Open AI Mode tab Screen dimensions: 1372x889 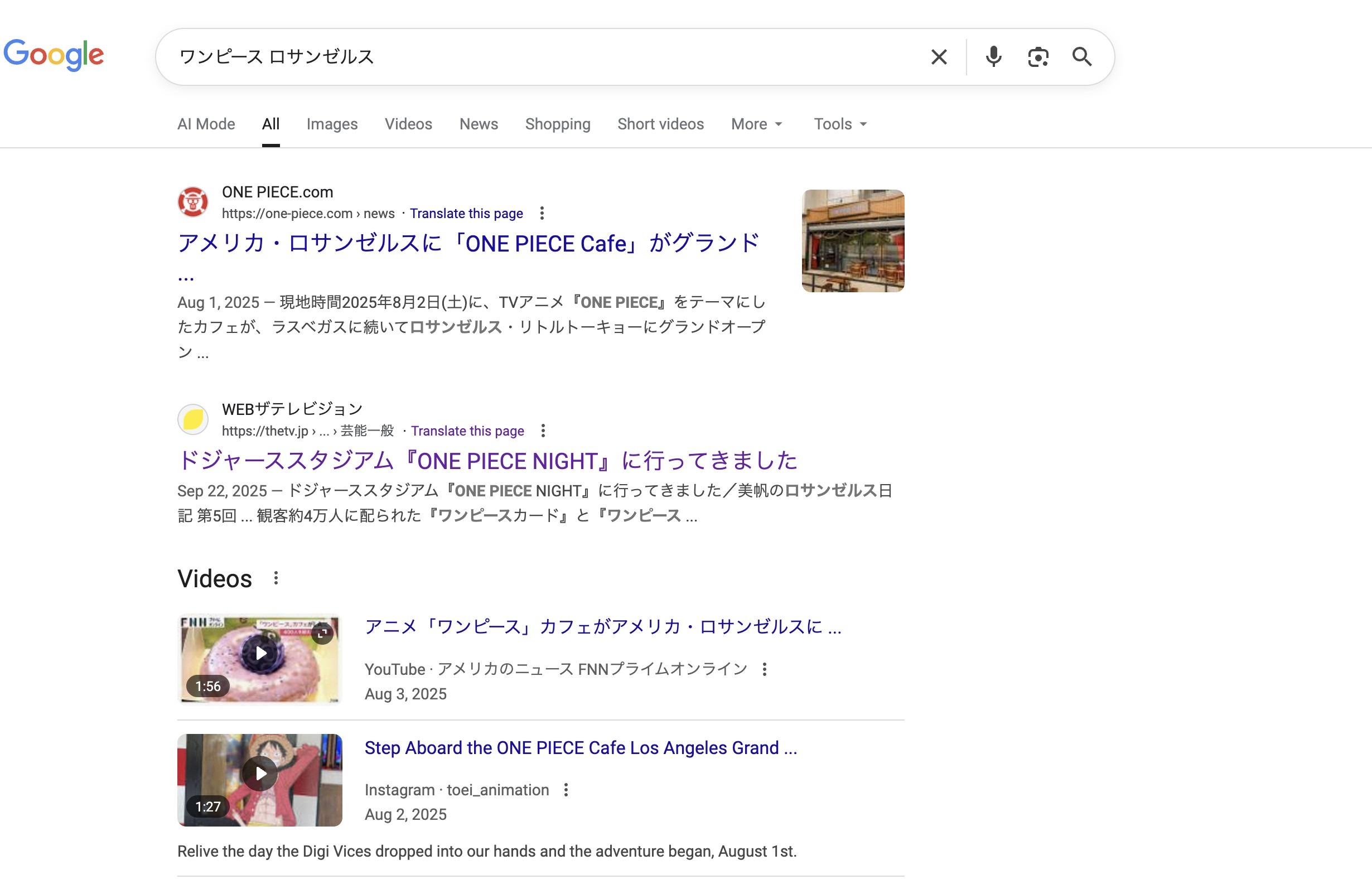(x=206, y=124)
